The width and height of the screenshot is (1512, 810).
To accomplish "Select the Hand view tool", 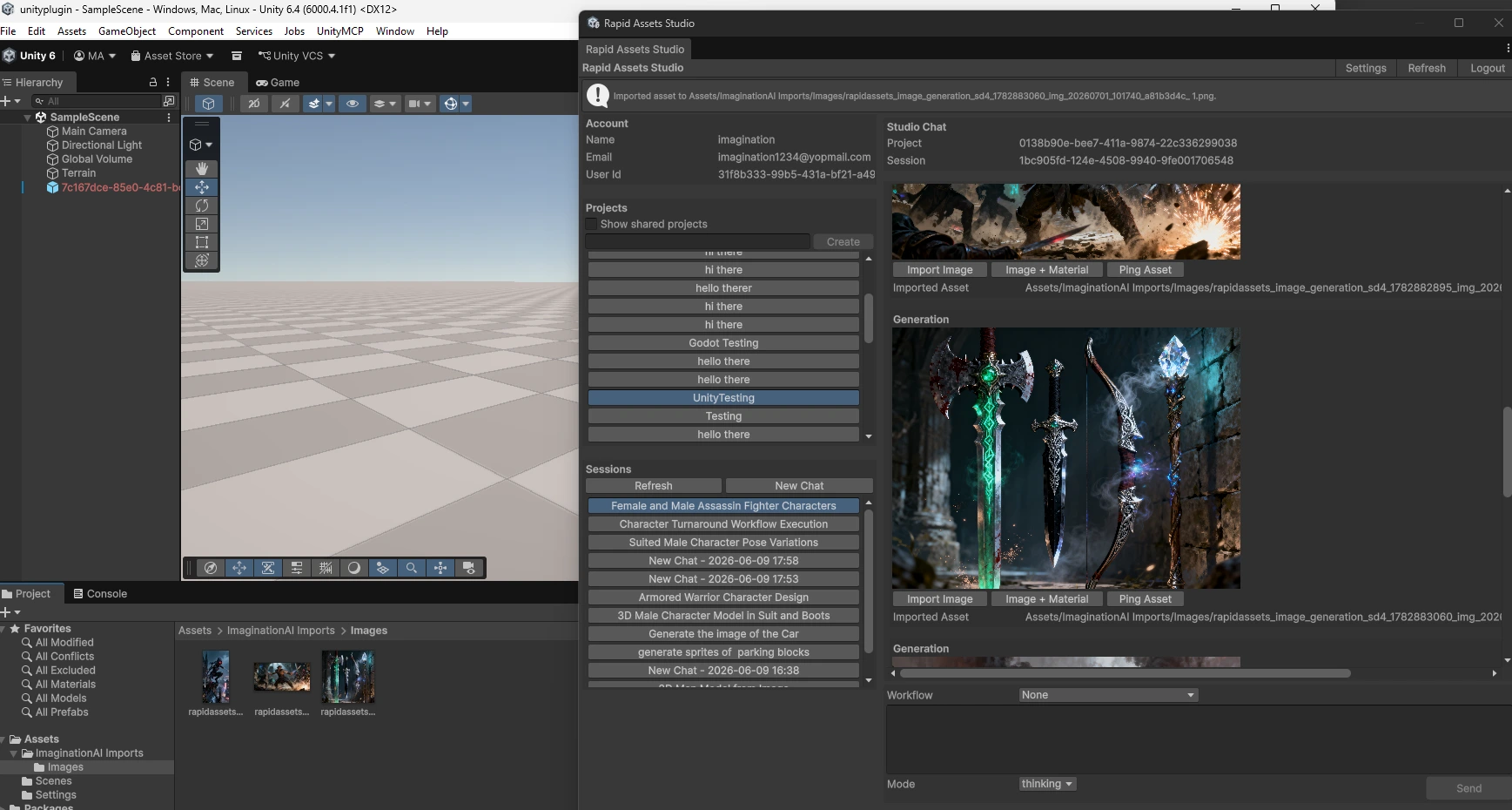I will [x=202, y=168].
